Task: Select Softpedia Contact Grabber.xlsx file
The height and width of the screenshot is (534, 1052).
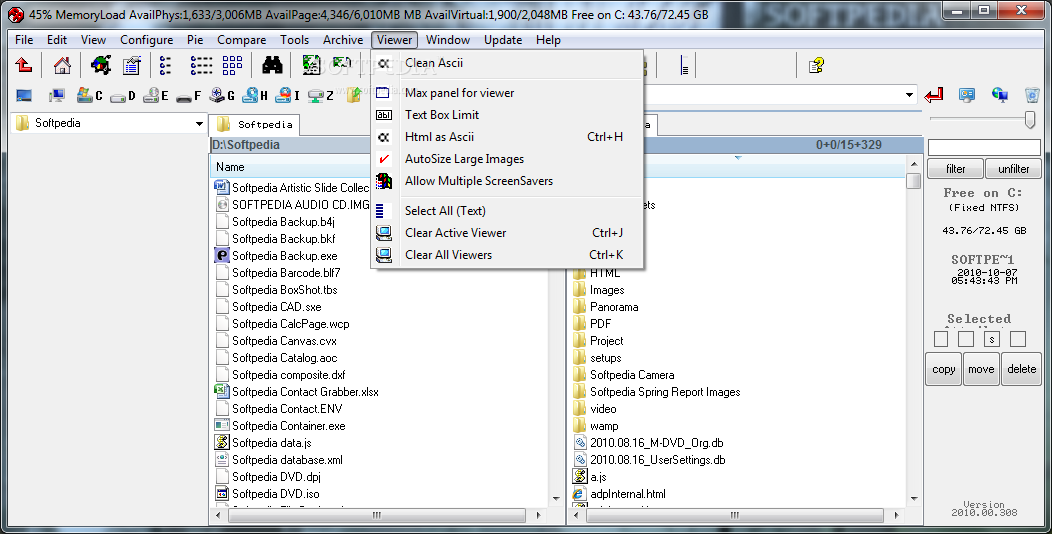Action: tap(305, 392)
